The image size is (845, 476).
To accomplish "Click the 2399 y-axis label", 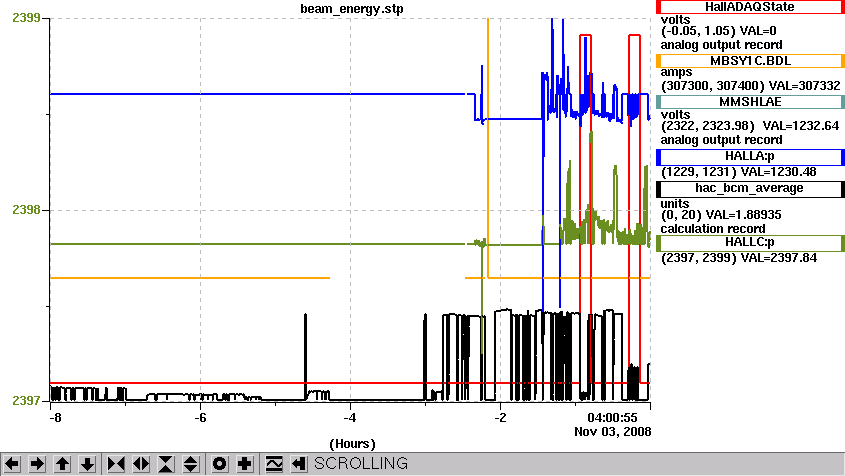I will (x=26, y=18).
